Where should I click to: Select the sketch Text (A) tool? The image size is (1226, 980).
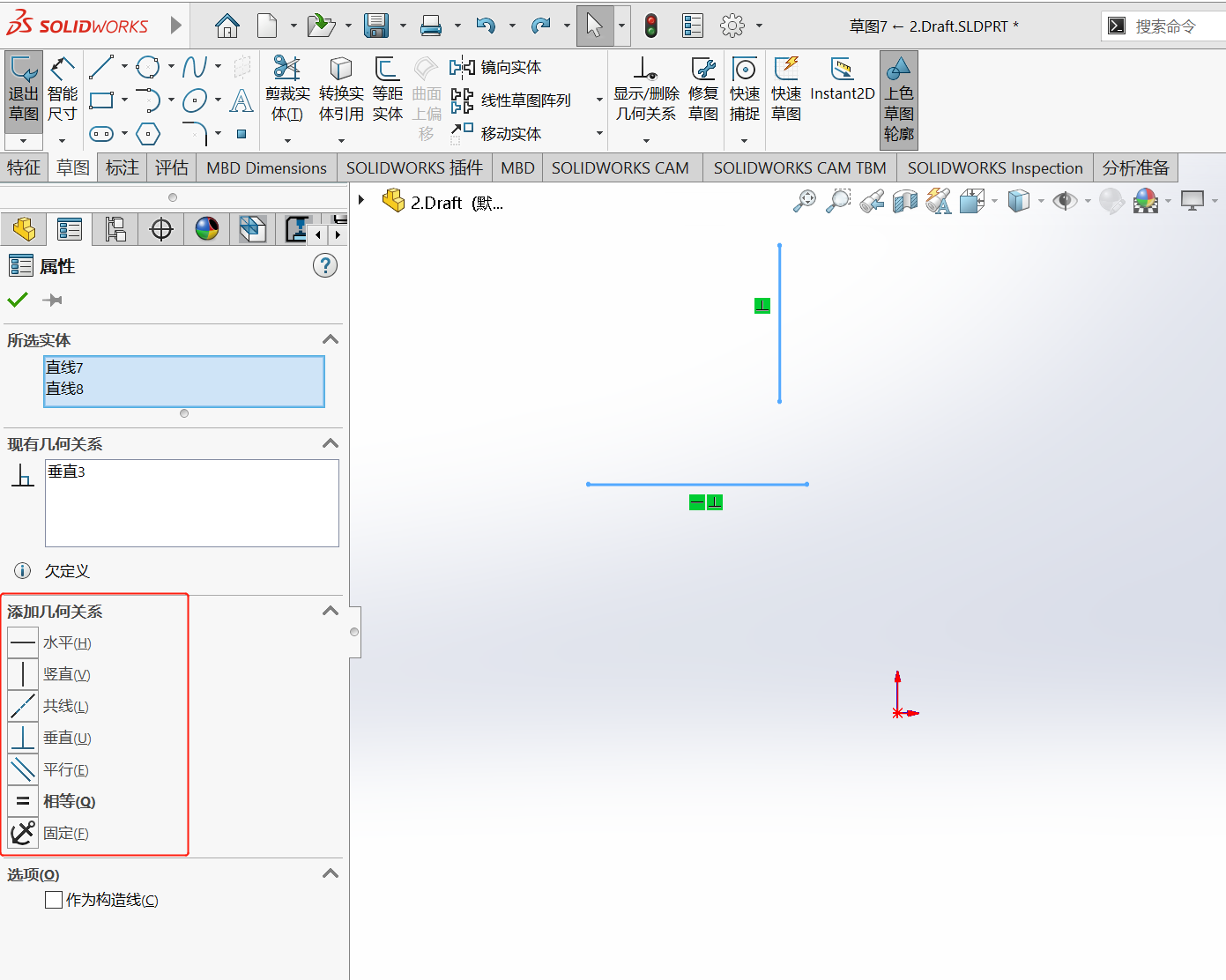(x=241, y=100)
